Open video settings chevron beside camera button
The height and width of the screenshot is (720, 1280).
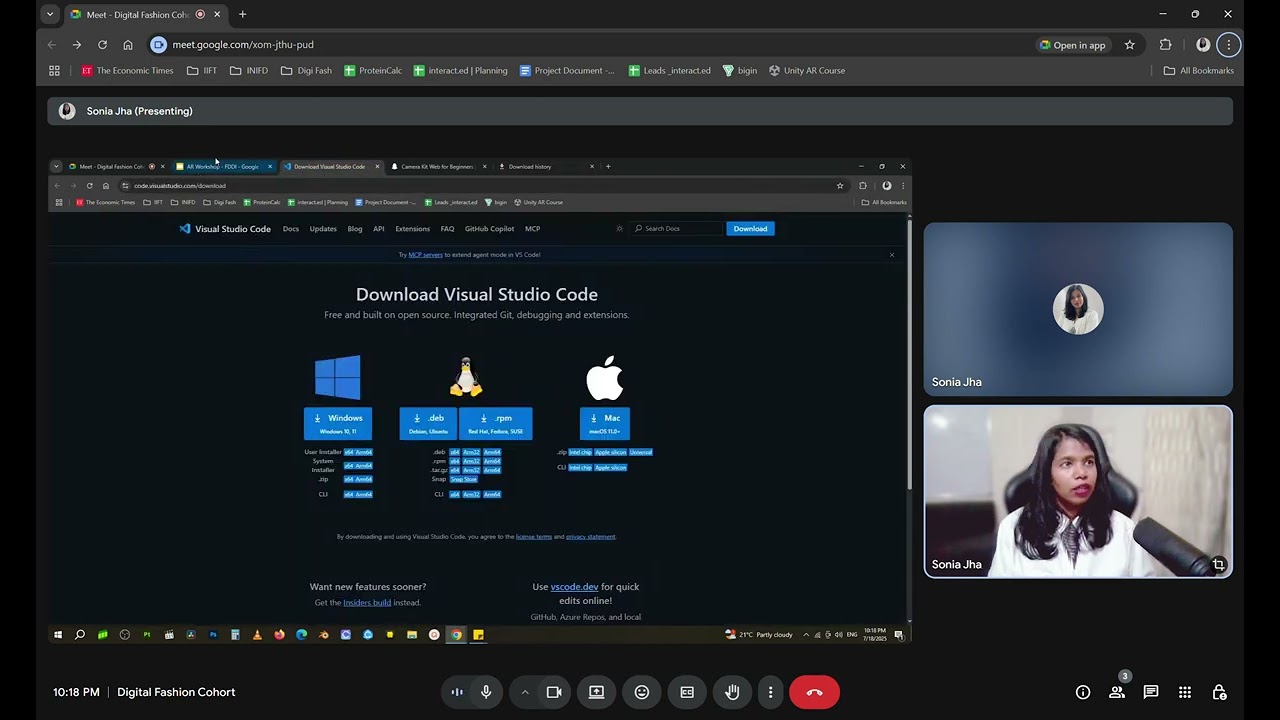524,692
